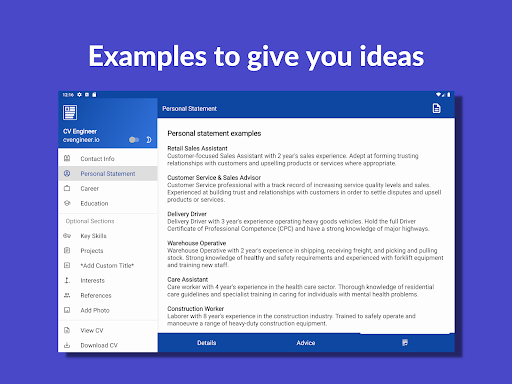Click the References people icon
The image size is (512, 384).
click(x=67, y=295)
